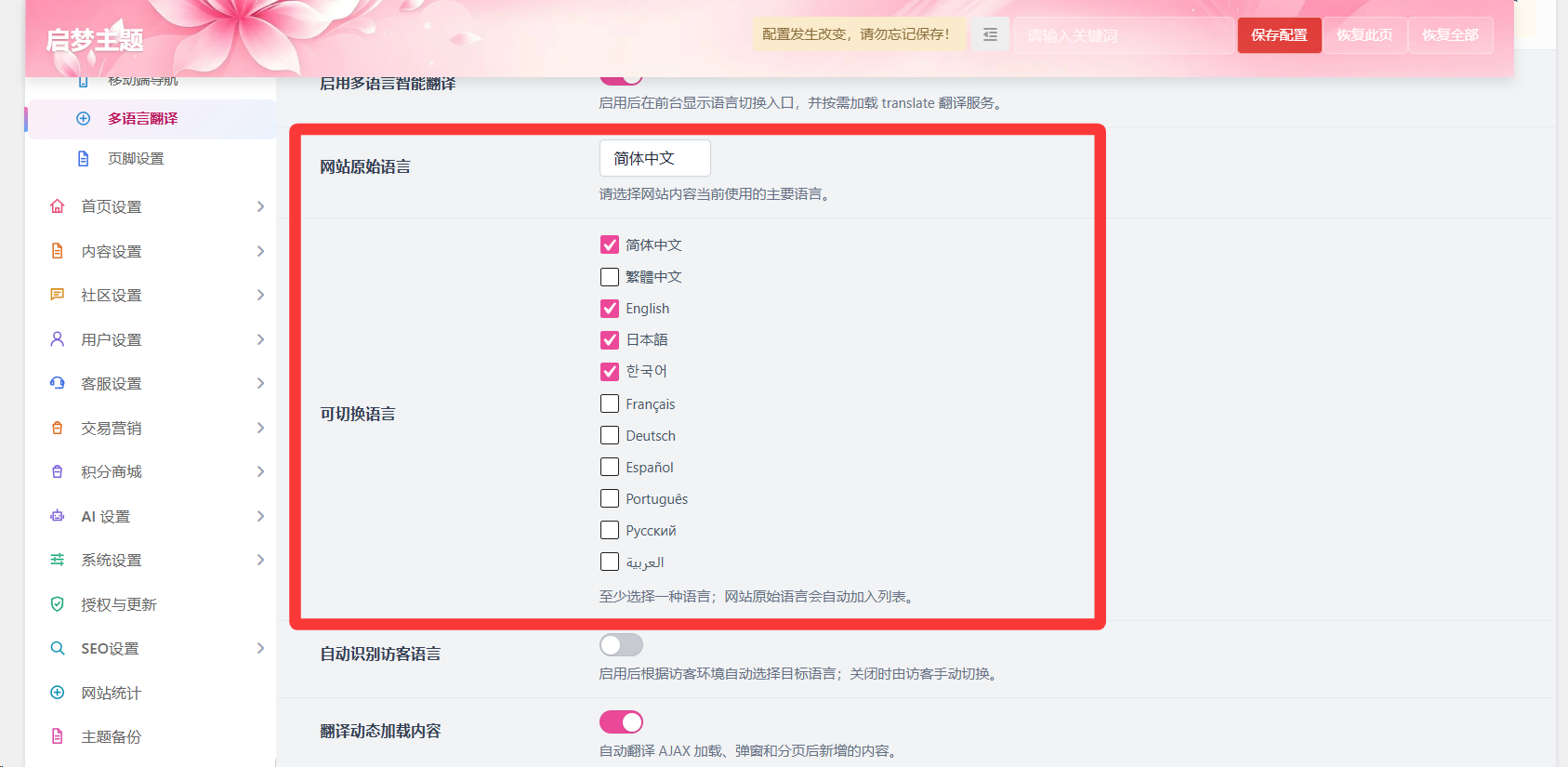Check the Русский language checkbox

click(x=610, y=530)
